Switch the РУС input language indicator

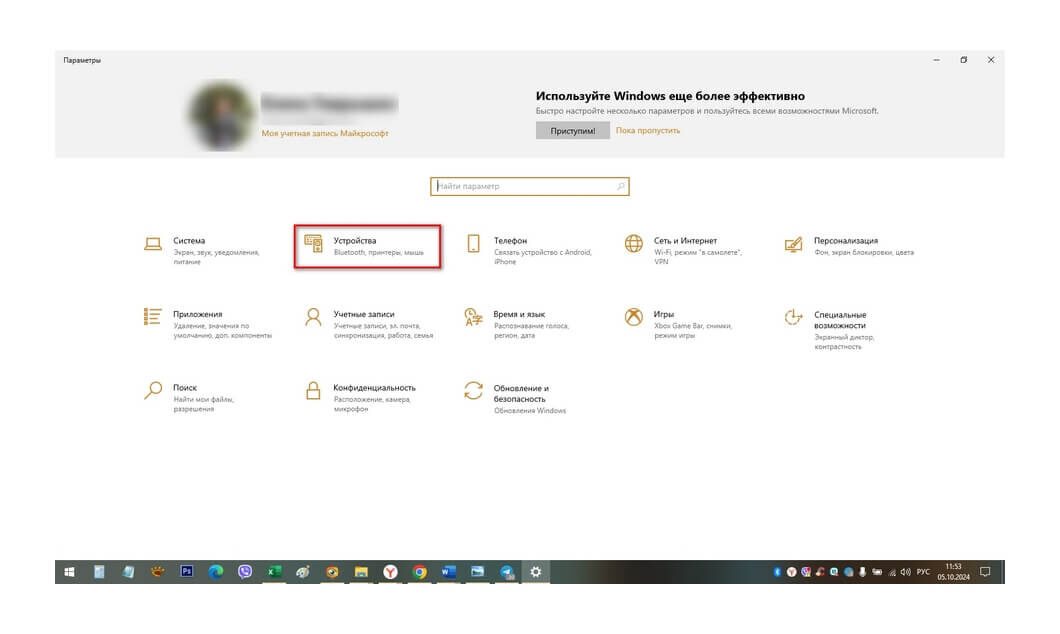pyautogui.click(x=923, y=572)
